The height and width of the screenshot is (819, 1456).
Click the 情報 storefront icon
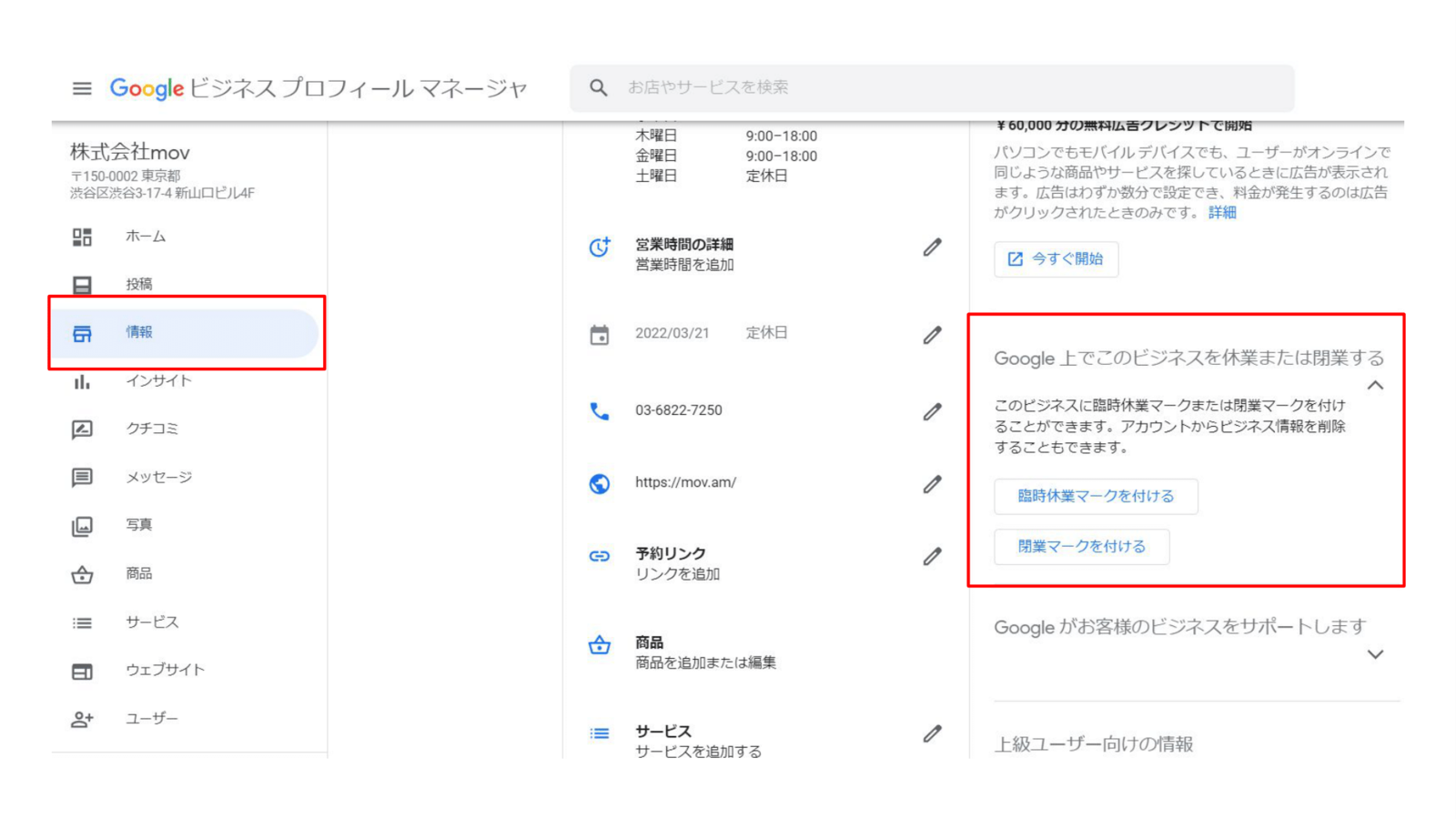[x=82, y=333]
